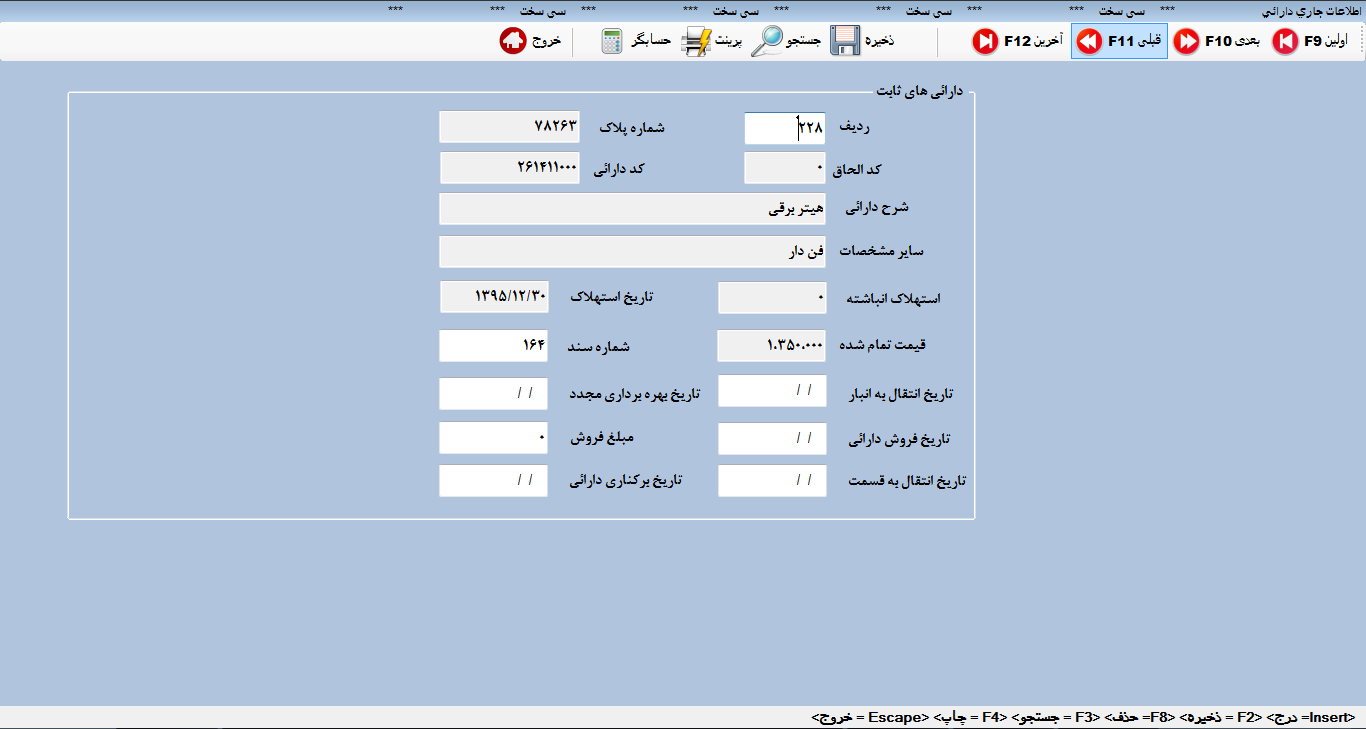
Task: Click the row number (ردیف) field
Action: tap(784, 128)
